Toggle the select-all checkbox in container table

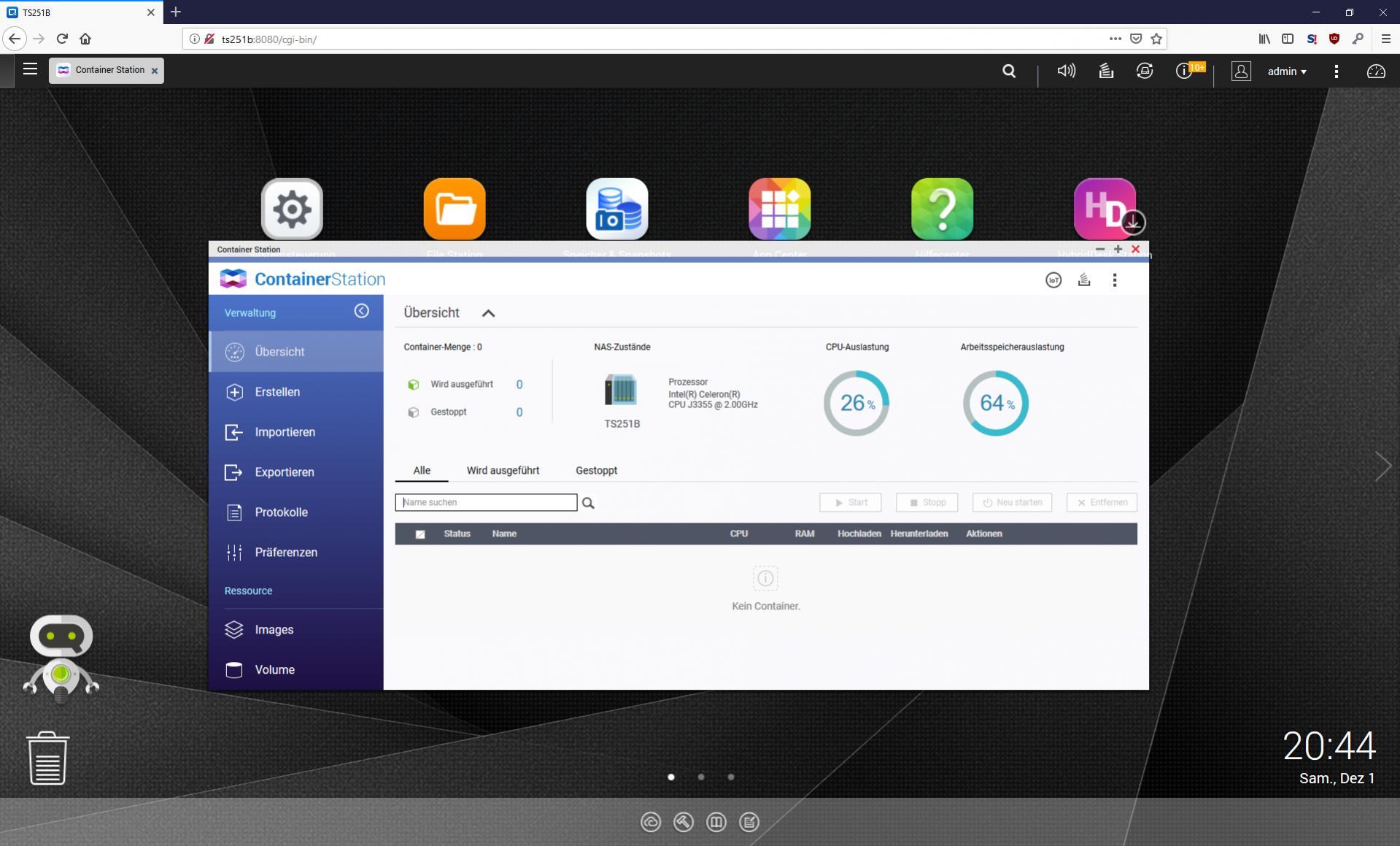pyautogui.click(x=420, y=534)
